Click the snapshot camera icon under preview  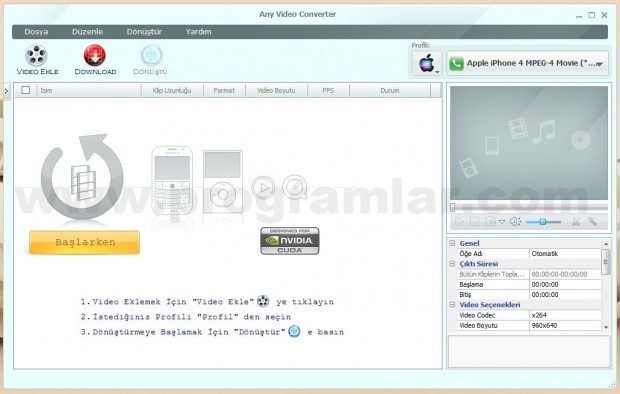tap(490, 222)
